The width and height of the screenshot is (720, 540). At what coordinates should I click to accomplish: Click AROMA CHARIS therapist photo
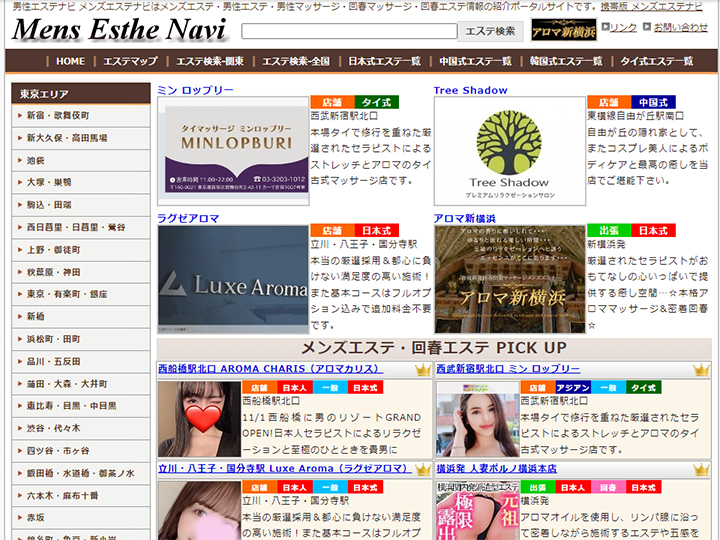[199, 419]
